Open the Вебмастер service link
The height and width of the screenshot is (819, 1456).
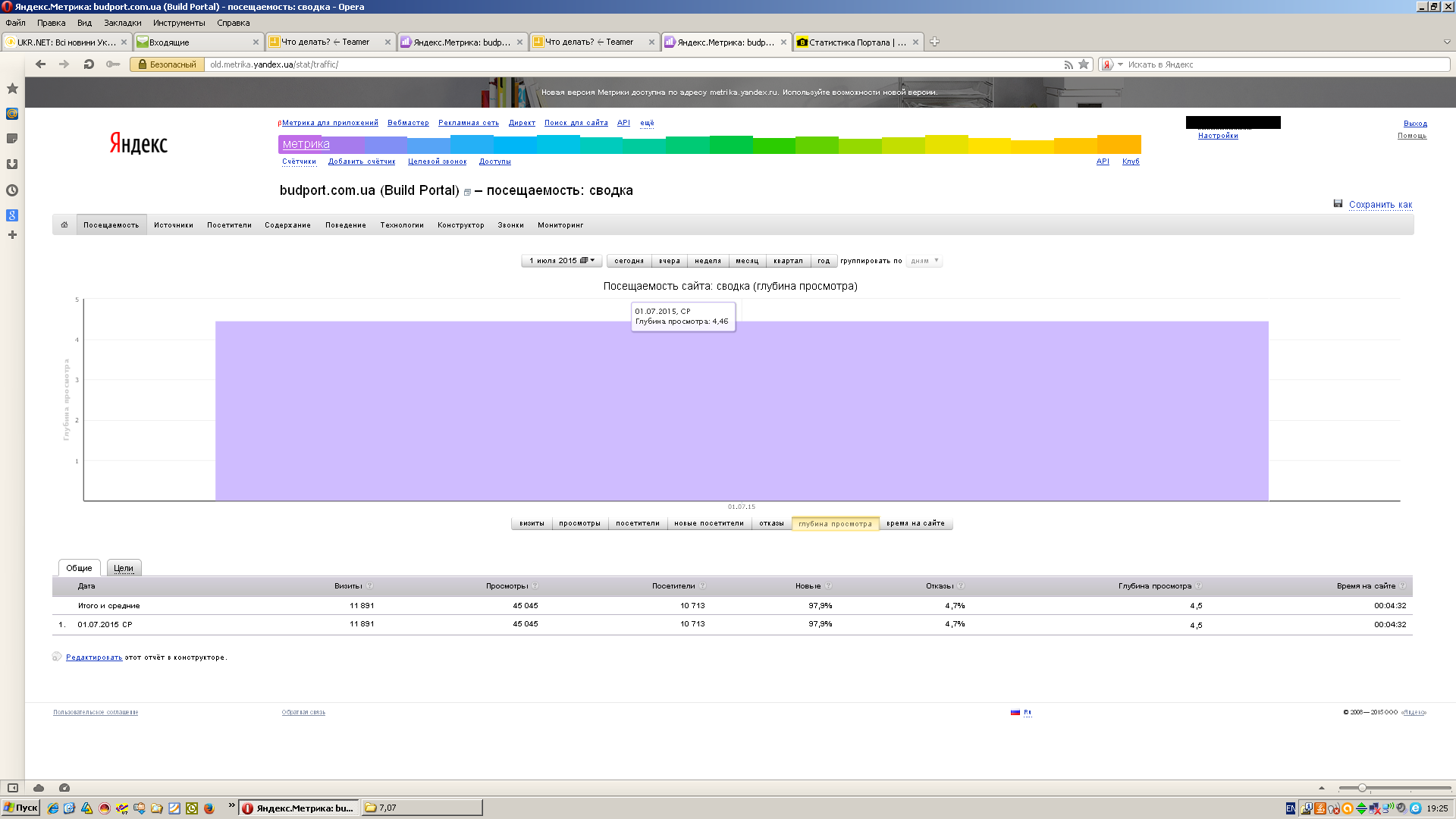point(408,123)
